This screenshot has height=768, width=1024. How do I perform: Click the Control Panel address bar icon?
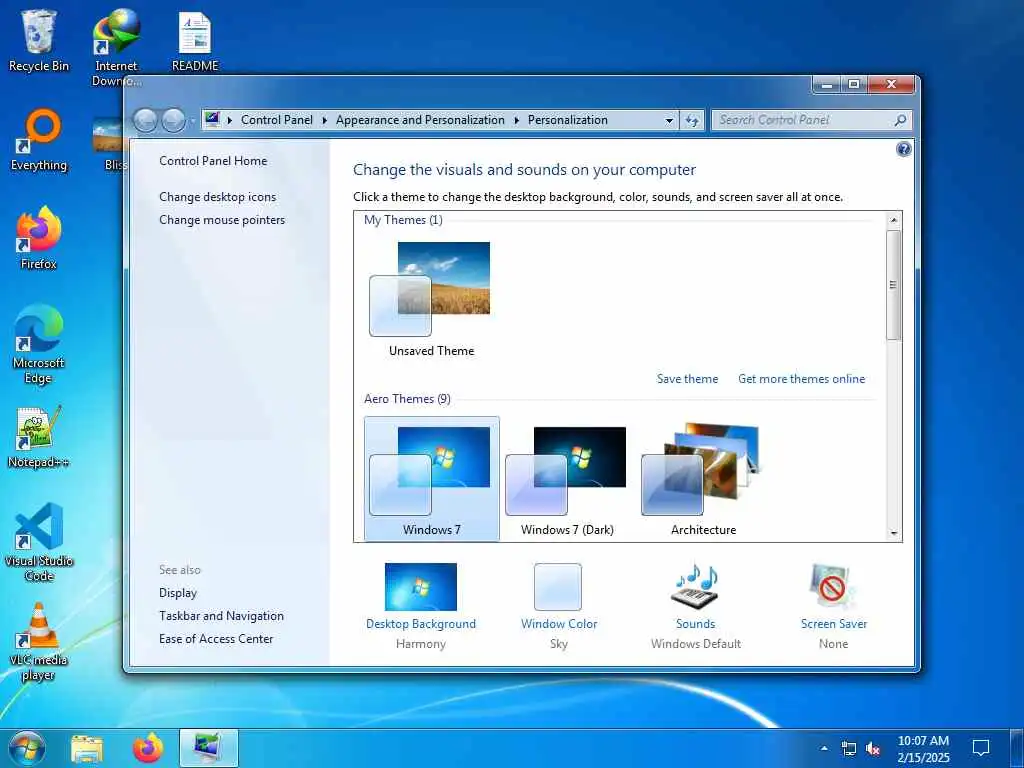coord(212,119)
